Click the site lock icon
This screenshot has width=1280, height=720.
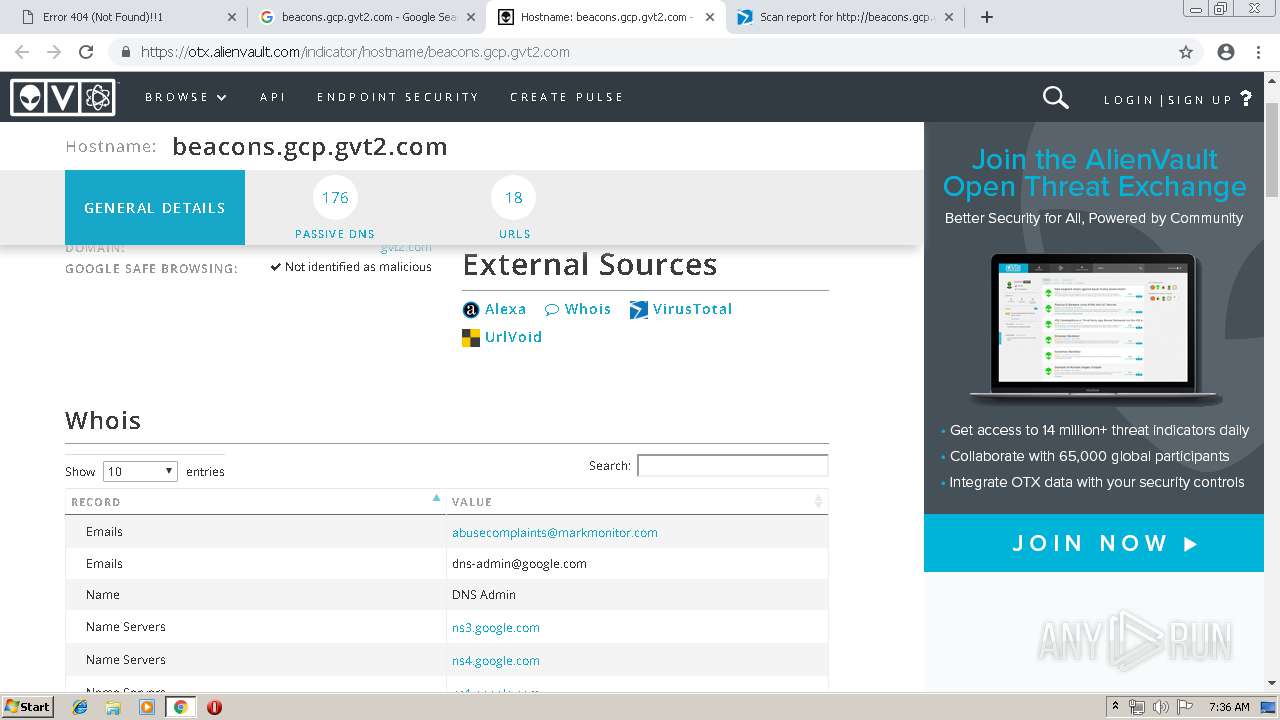tap(126, 52)
